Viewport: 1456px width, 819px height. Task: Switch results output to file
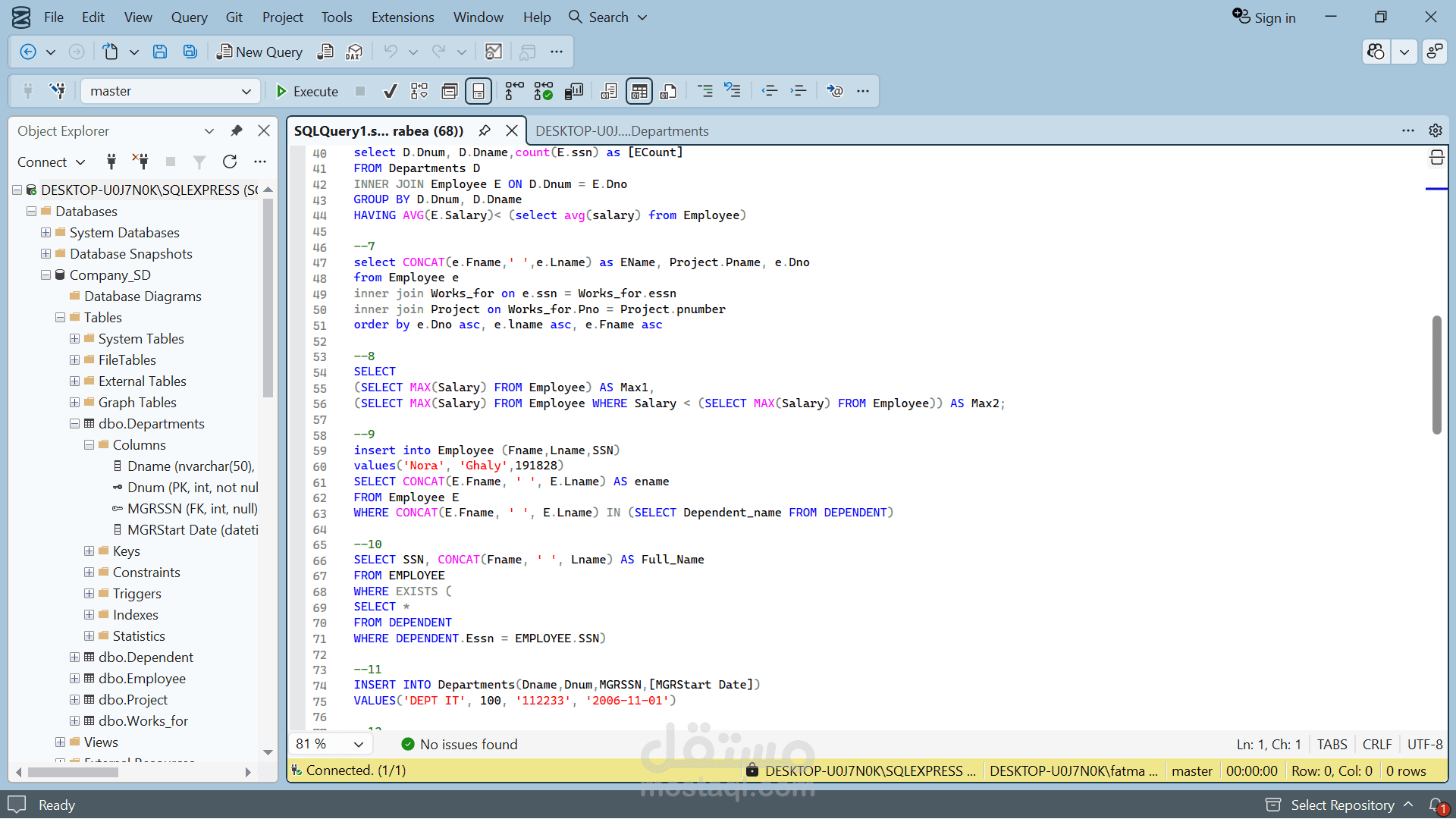[x=668, y=91]
